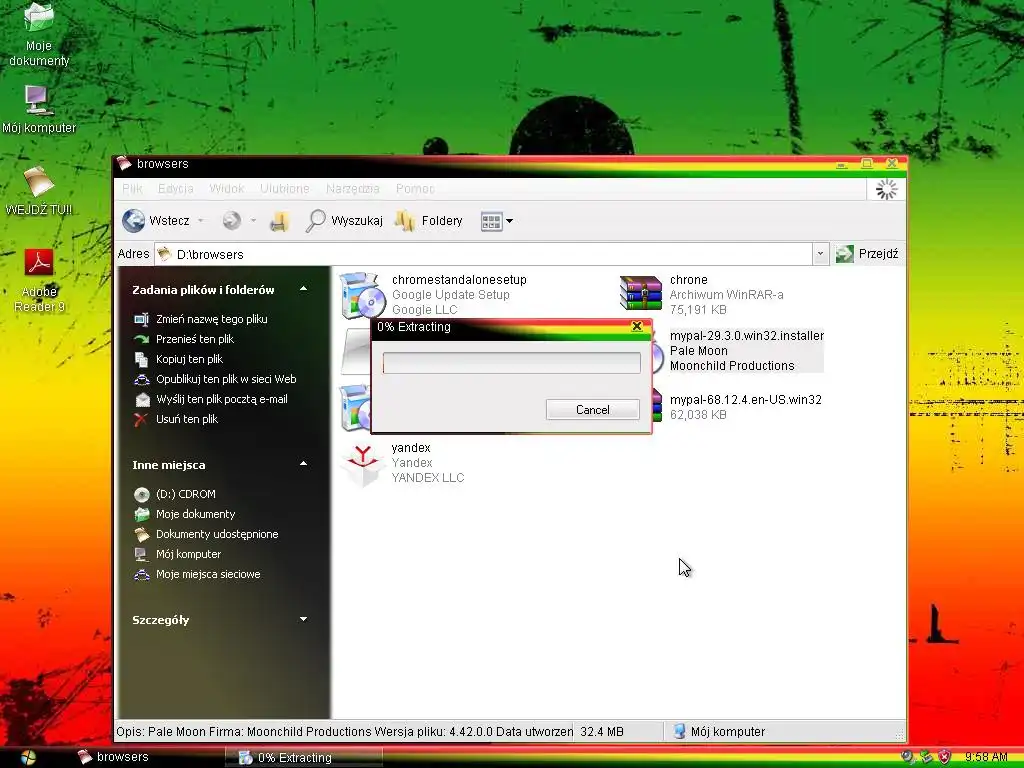Click the CDROM disc icon in side panel
The image size is (1024, 768).
point(142,494)
